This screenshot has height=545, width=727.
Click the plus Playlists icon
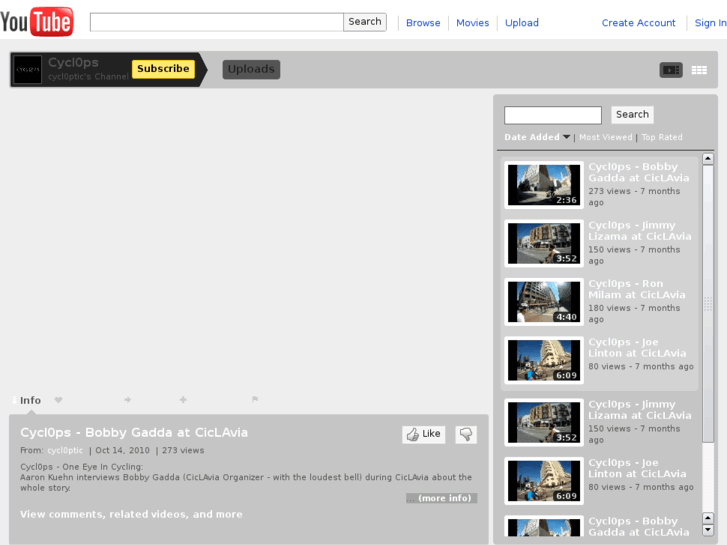183,399
